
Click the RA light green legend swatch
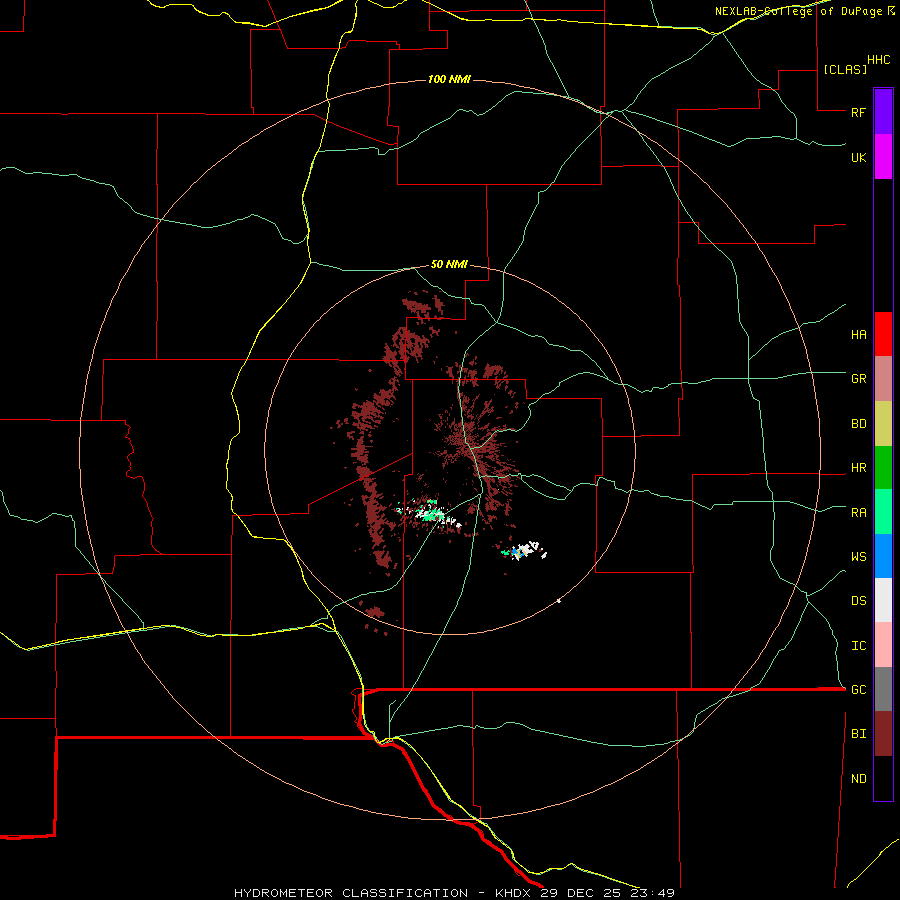[883, 512]
